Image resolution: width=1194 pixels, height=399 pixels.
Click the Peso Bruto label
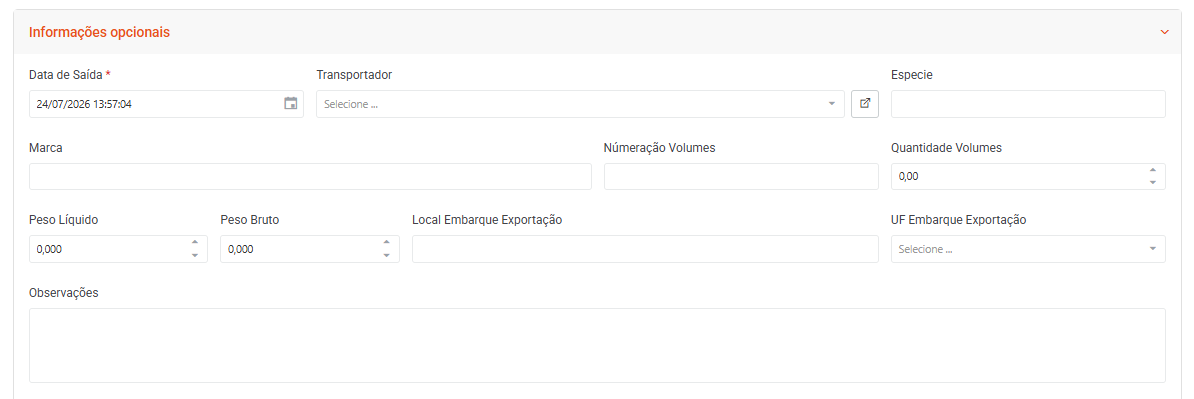click(250, 219)
